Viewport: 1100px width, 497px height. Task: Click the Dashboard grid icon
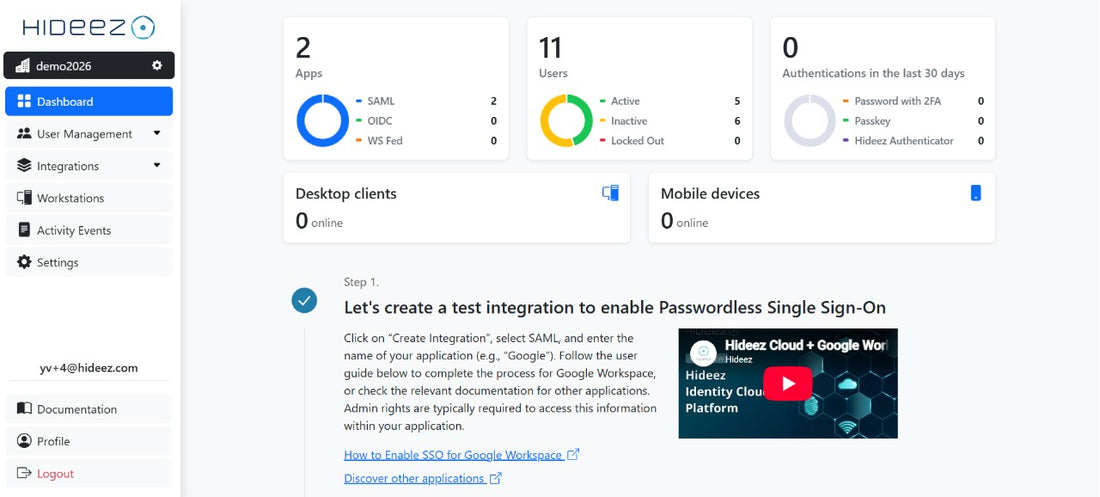(25, 101)
